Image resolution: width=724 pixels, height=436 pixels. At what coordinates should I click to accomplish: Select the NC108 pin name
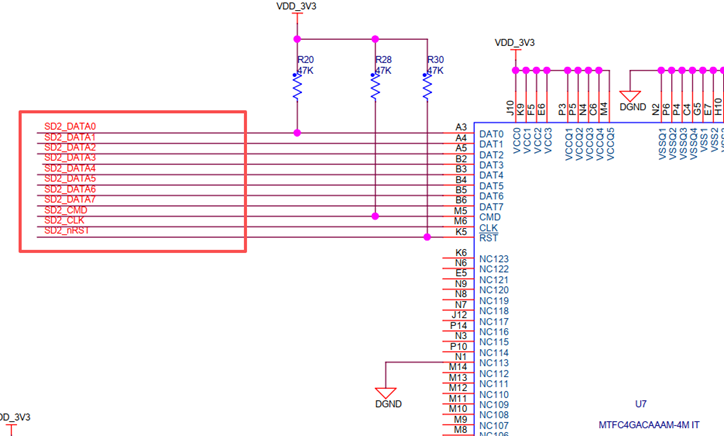point(494,415)
